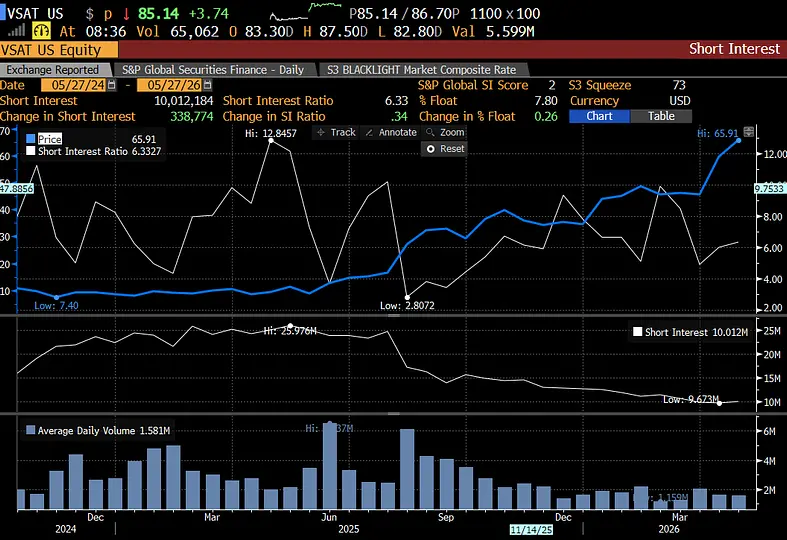This screenshot has height=540, width=787.
Task: Click the Hi: 12.8457 peak marker
Action: pos(271,141)
